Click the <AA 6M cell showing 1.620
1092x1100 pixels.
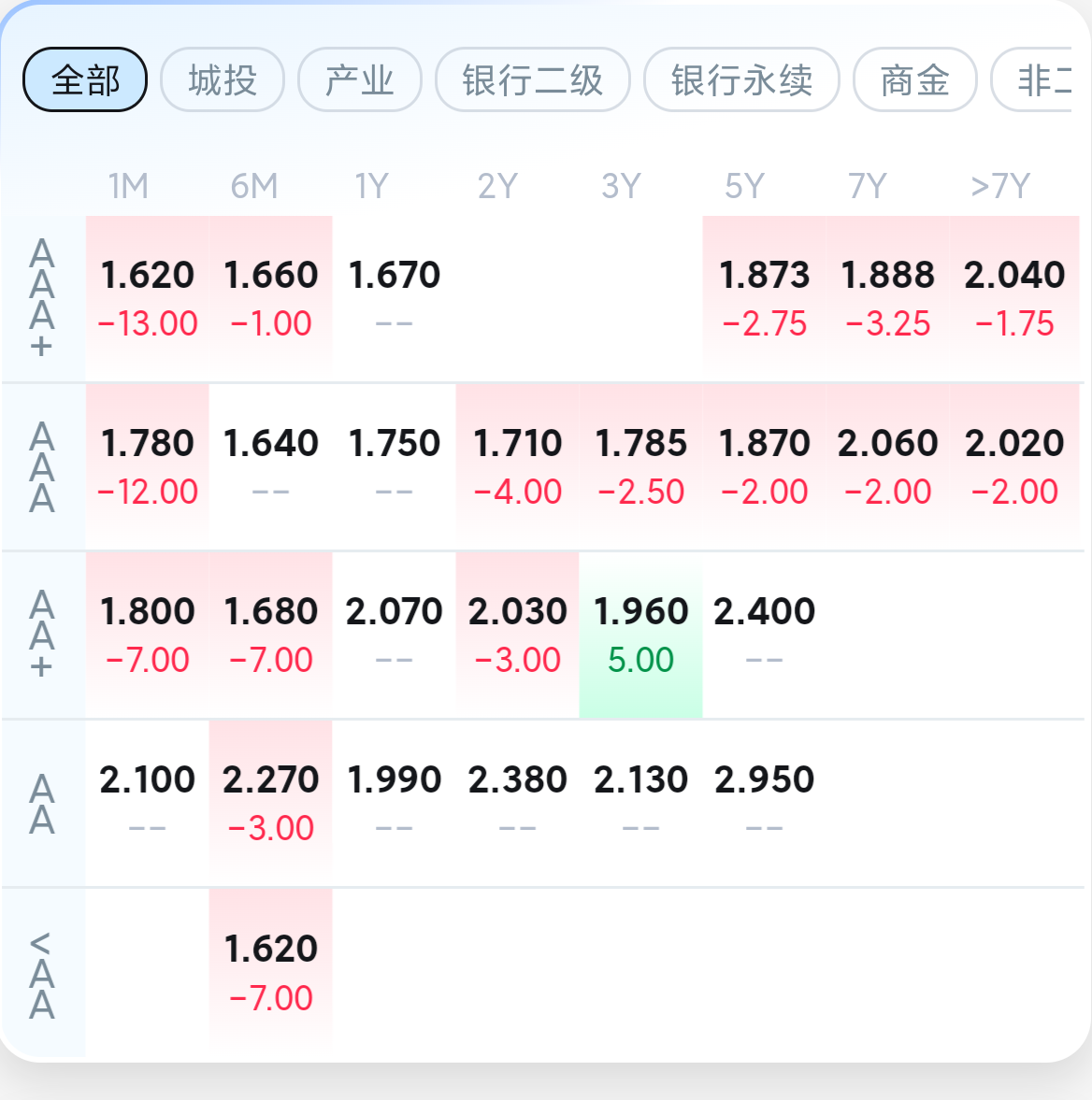pyautogui.click(x=271, y=972)
